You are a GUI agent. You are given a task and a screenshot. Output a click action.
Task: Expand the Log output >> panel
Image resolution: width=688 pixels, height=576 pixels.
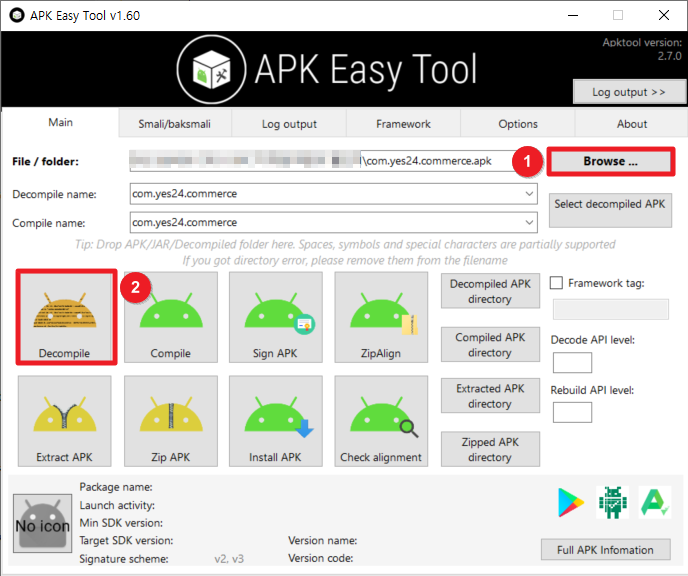pos(629,92)
